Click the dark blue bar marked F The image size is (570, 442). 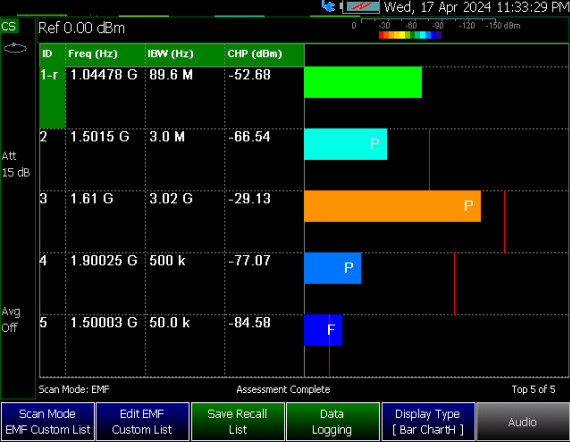(323, 330)
